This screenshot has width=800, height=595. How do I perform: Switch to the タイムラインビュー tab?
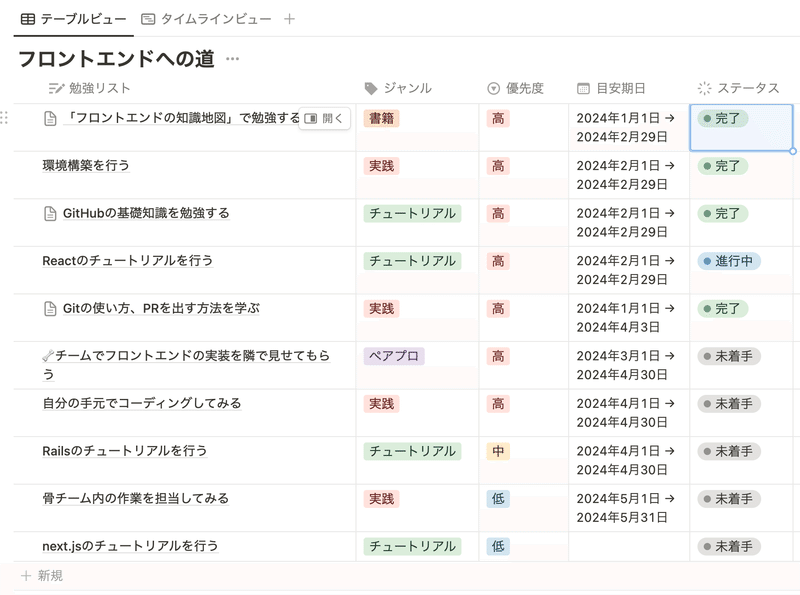pyautogui.click(x=207, y=19)
